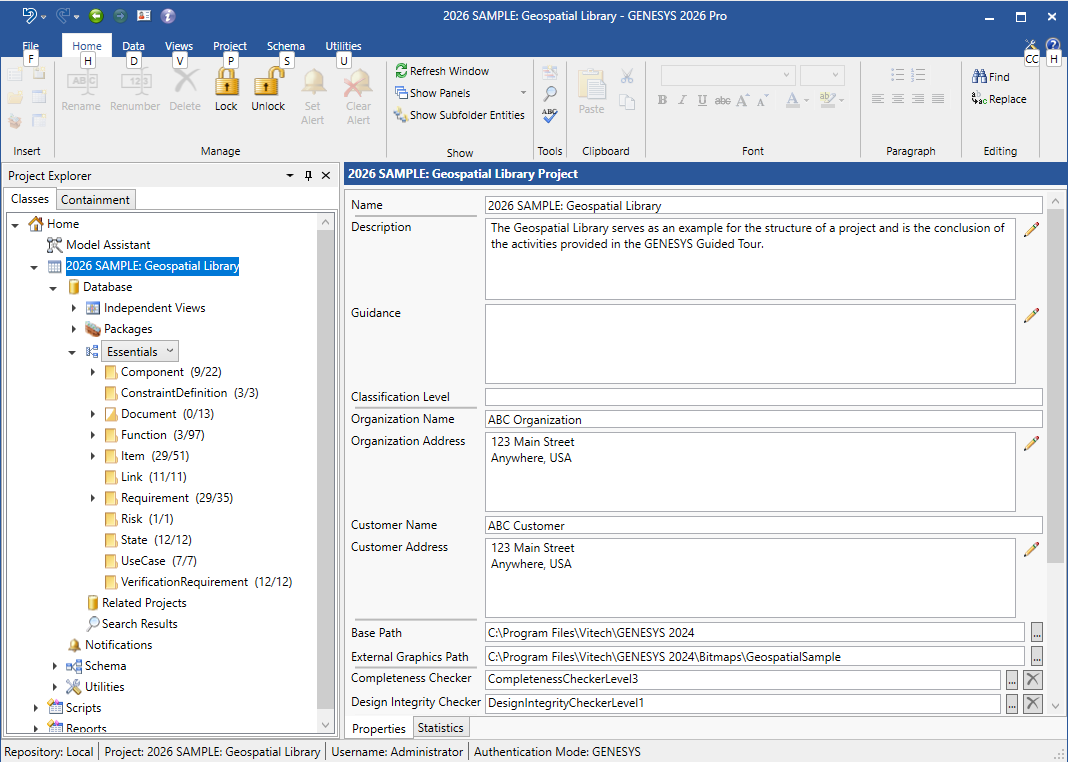This screenshot has width=1068, height=762.
Task: Click the Lock icon in Manage group
Action: pos(226,84)
